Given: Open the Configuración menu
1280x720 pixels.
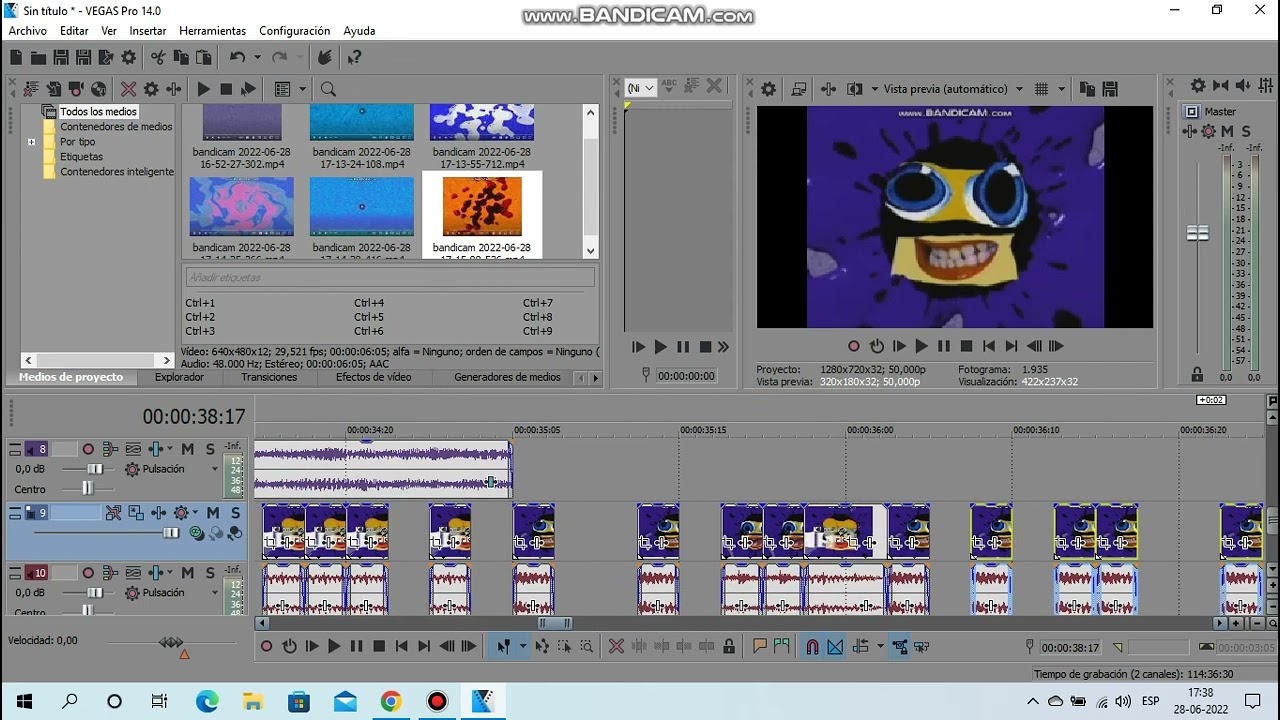Looking at the screenshot, I should point(295,31).
